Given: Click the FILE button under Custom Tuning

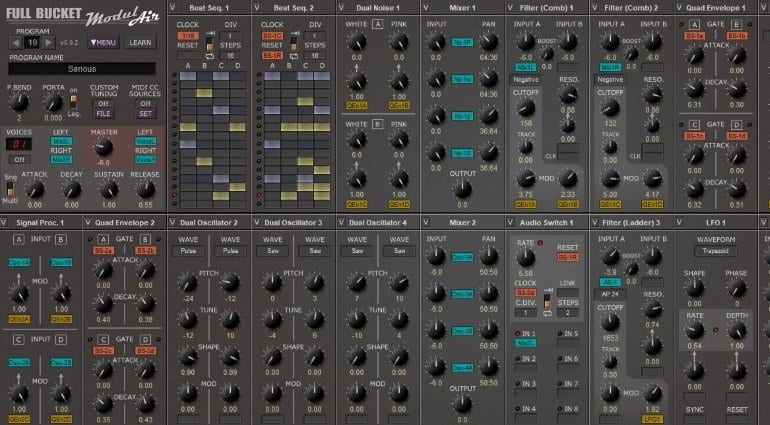Looking at the screenshot, I should (103, 114).
